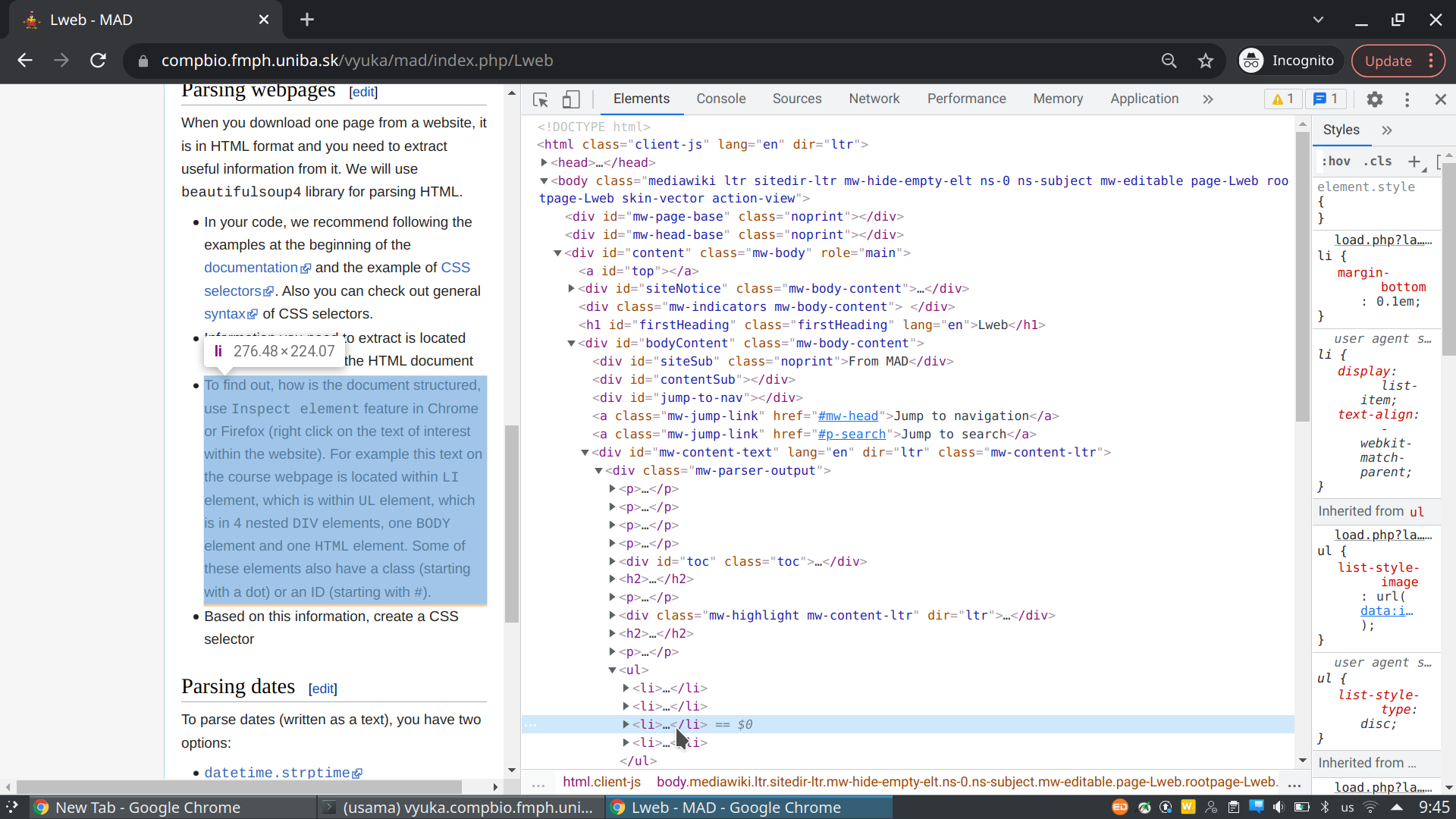The width and height of the screenshot is (1456, 819).
Task: Reload the page
Action: pos(98,61)
